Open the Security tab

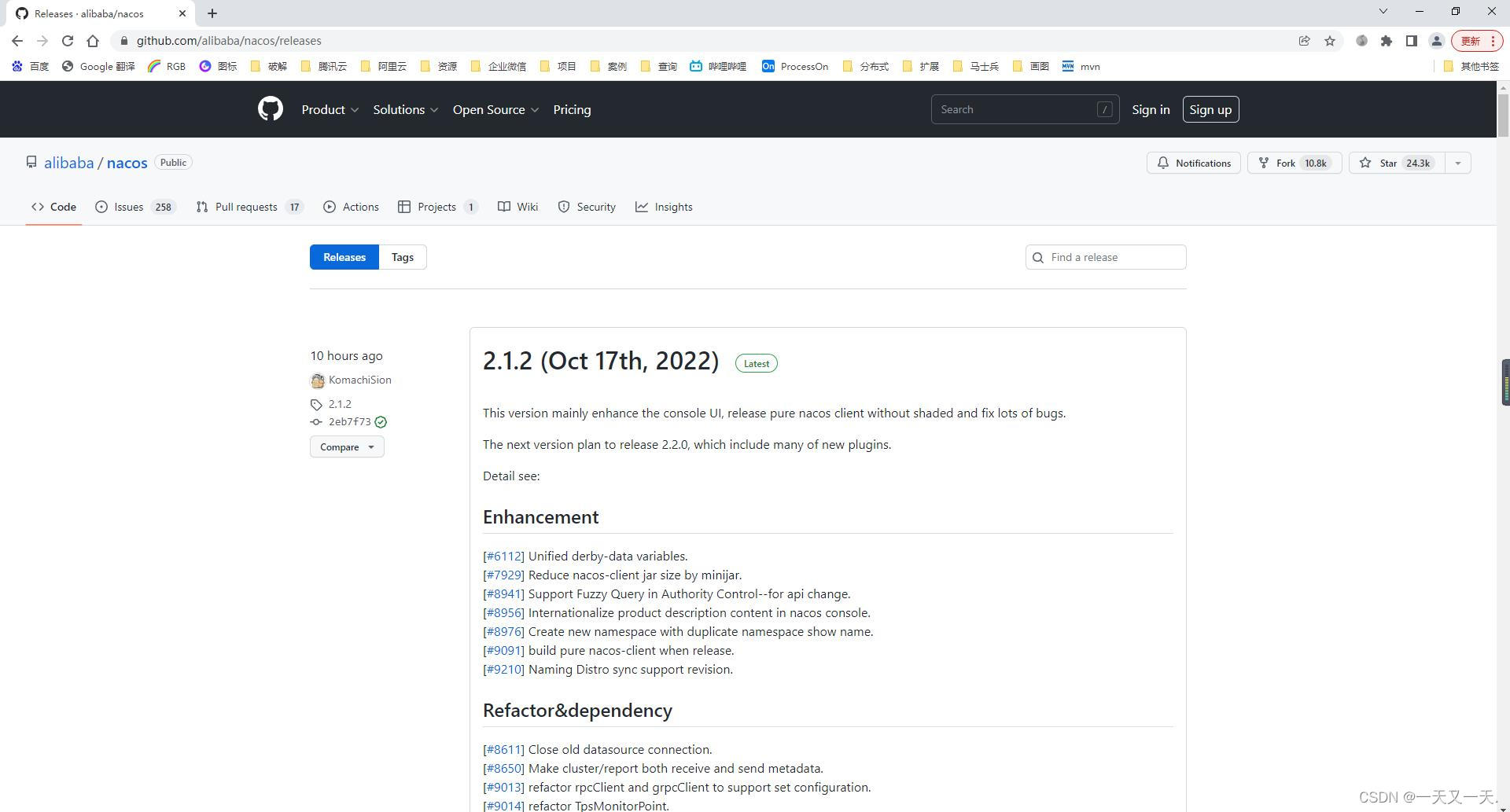tap(587, 207)
